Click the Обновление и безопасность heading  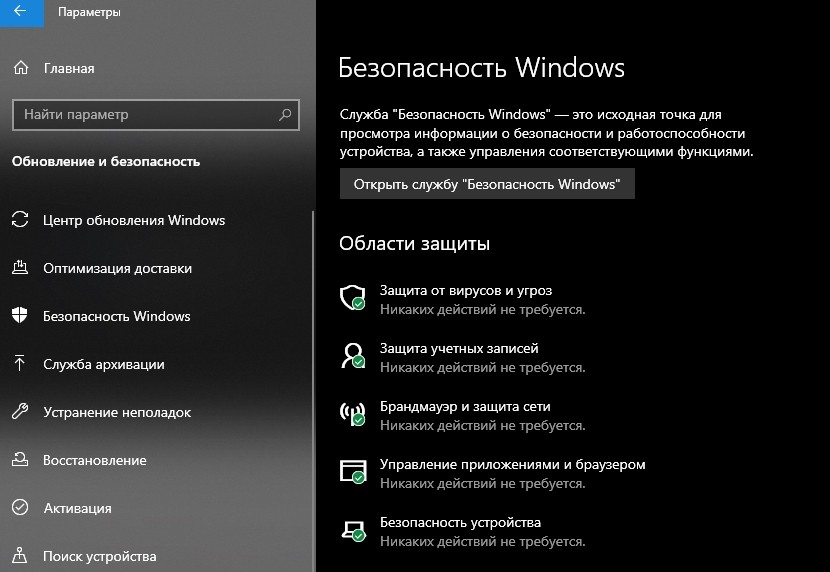pyautogui.click(x=106, y=161)
